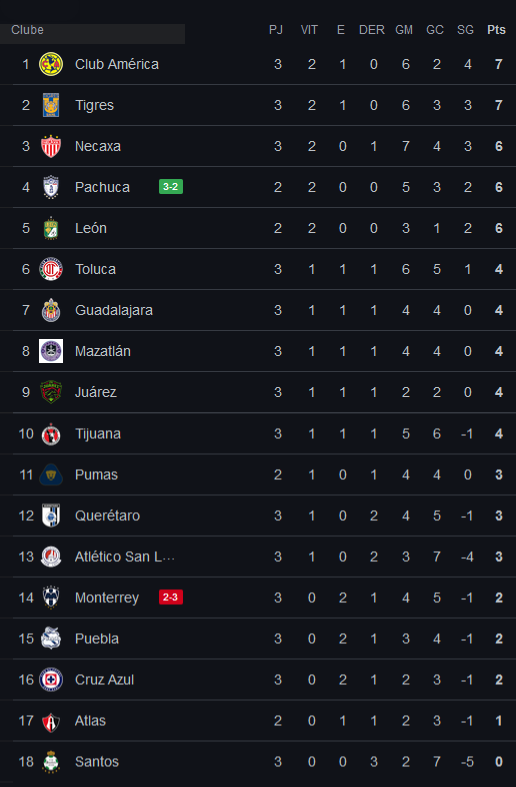Open the Tijuana club link
516x787 pixels.
coord(98,434)
